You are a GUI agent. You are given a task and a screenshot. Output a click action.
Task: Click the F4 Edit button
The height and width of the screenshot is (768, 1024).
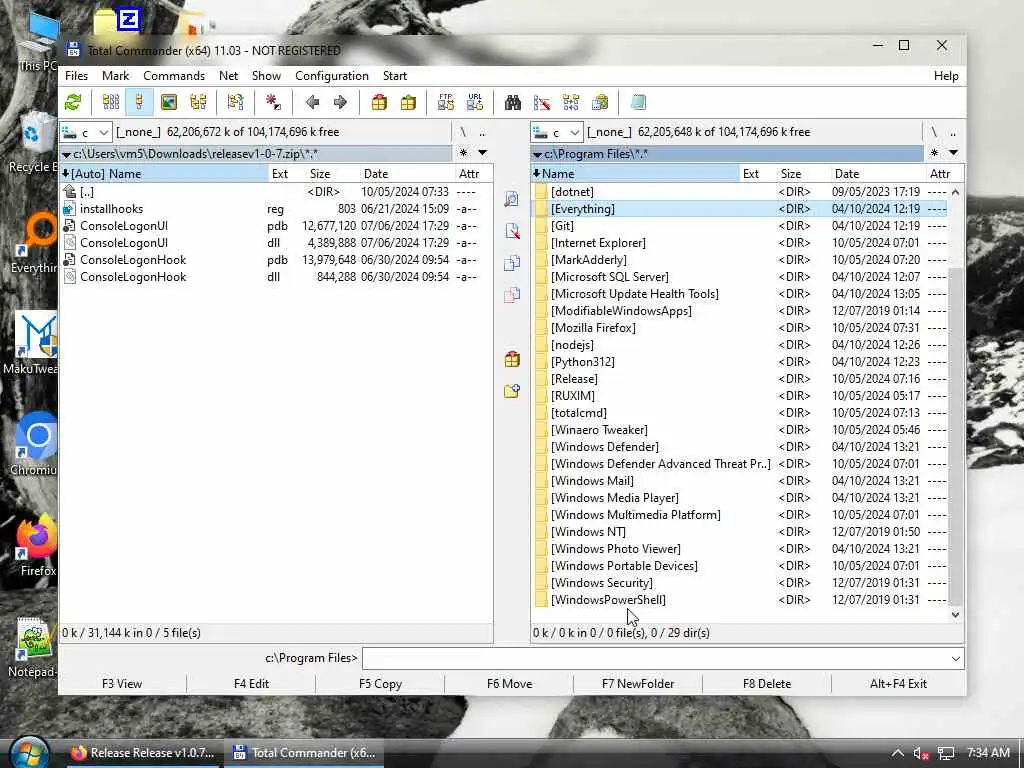tap(251, 684)
